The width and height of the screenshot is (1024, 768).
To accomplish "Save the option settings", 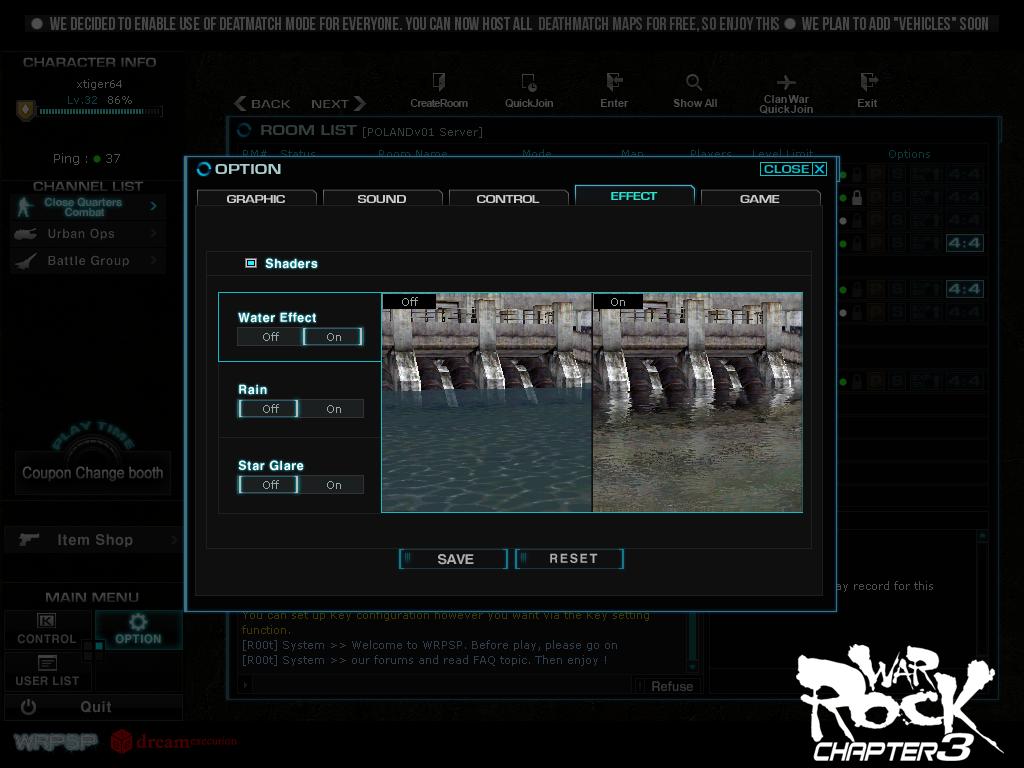I will [453, 559].
